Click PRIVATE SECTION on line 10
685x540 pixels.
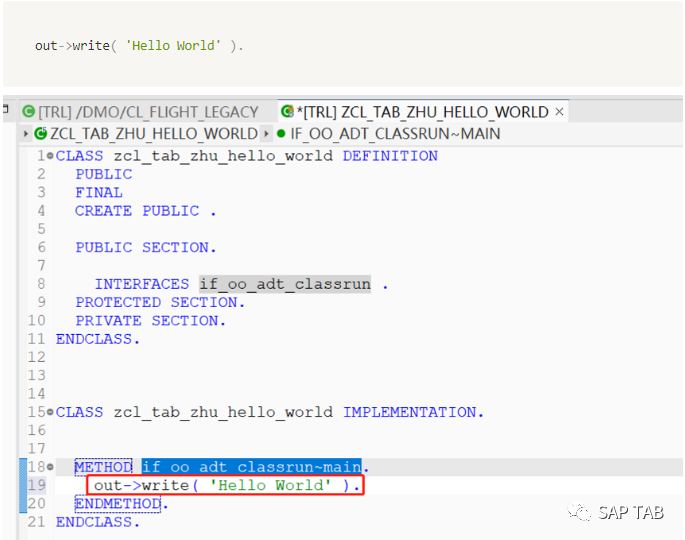click(150, 321)
